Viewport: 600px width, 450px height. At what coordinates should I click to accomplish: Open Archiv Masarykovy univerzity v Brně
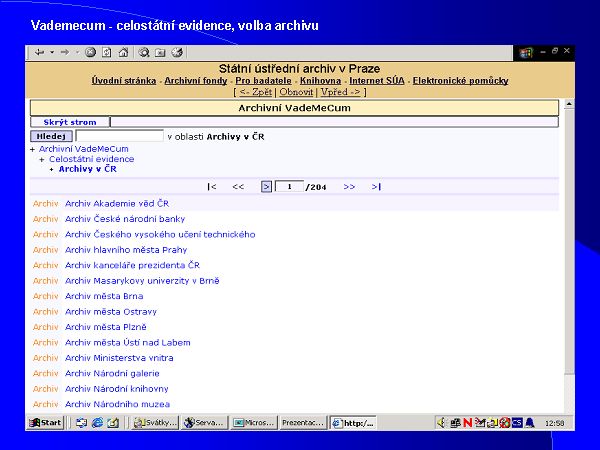click(142, 281)
